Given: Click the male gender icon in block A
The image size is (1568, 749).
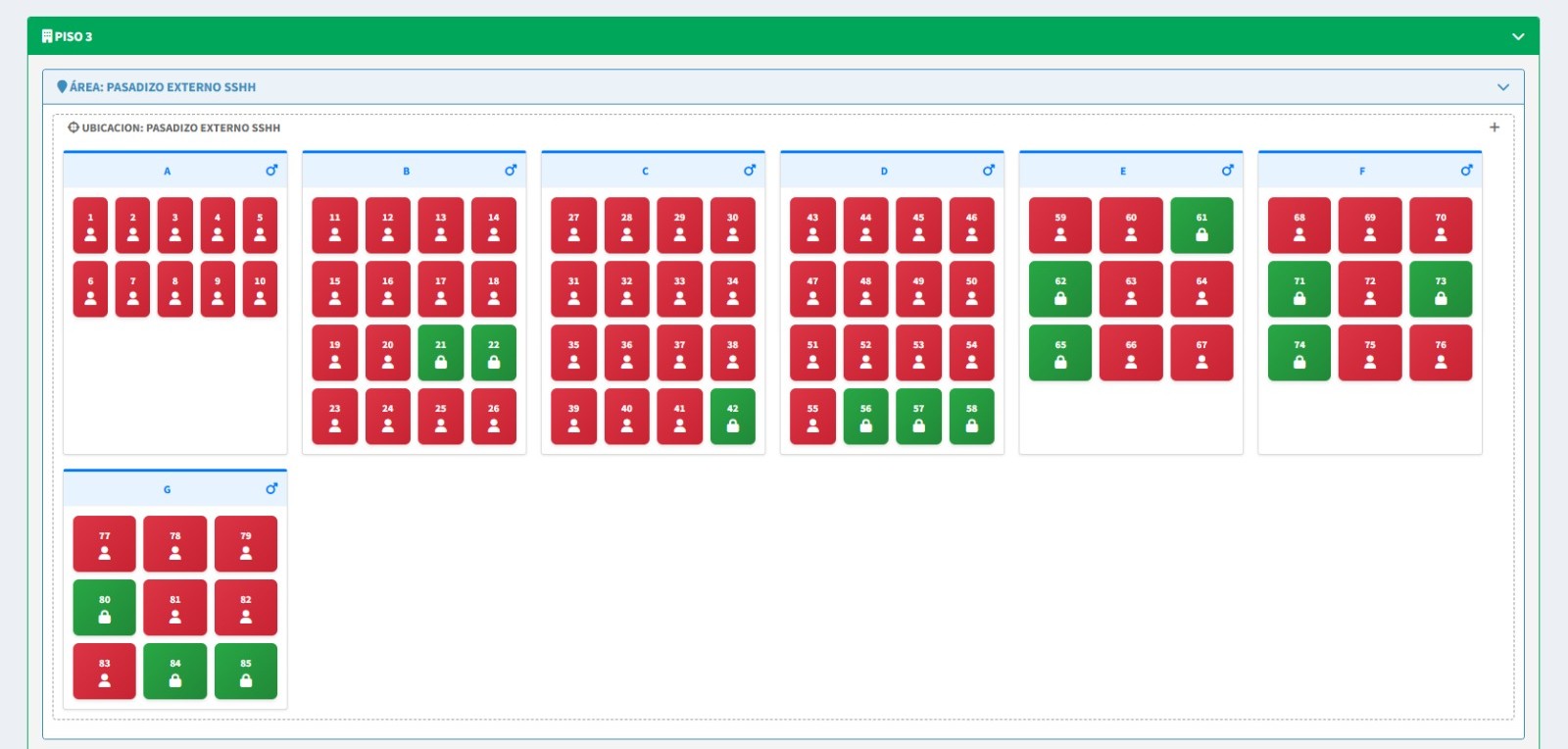Looking at the screenshot, I should 271,170.
